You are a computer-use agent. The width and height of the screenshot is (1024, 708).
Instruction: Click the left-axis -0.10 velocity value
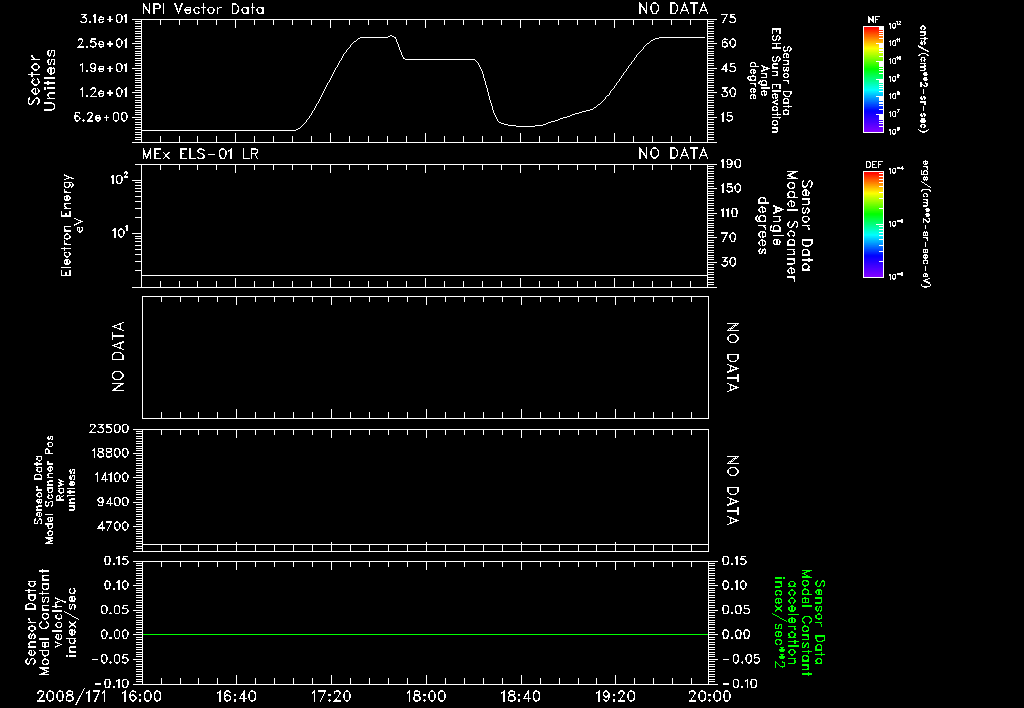tap(111, 684)
